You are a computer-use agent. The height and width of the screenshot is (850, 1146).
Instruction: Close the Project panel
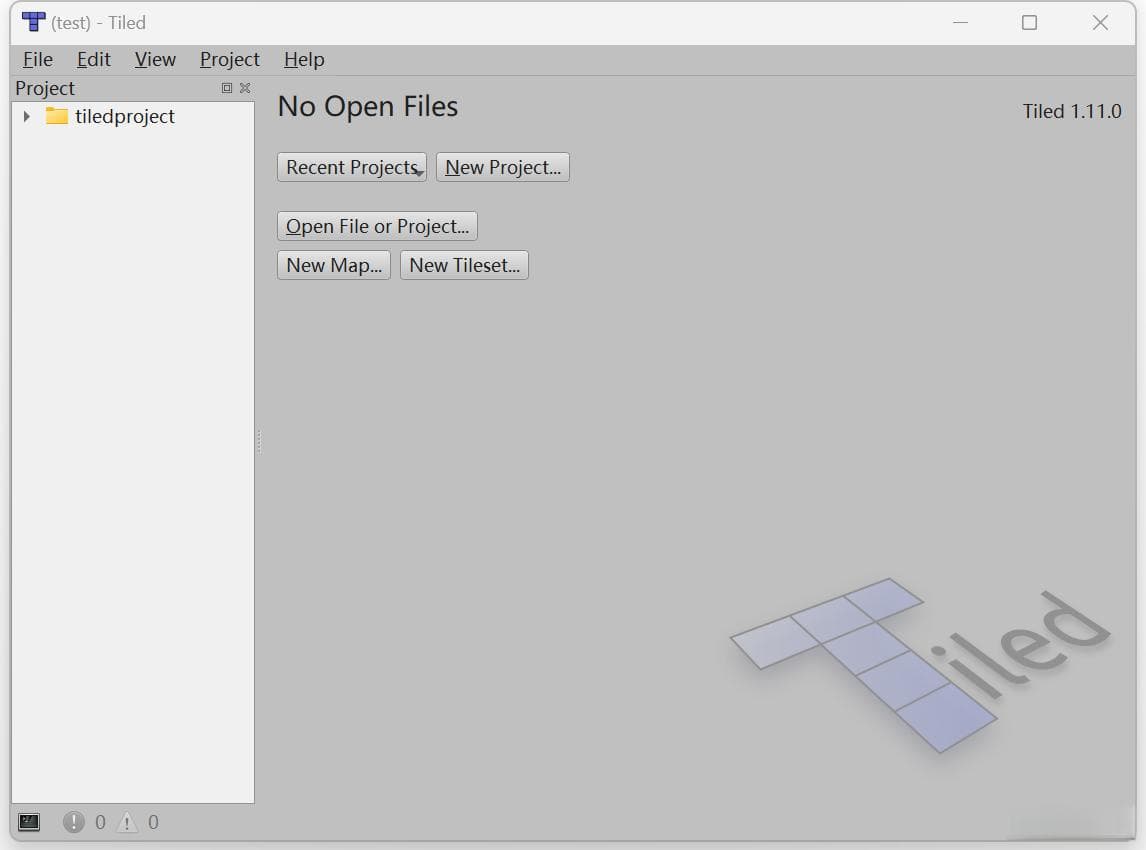point(245,88)
